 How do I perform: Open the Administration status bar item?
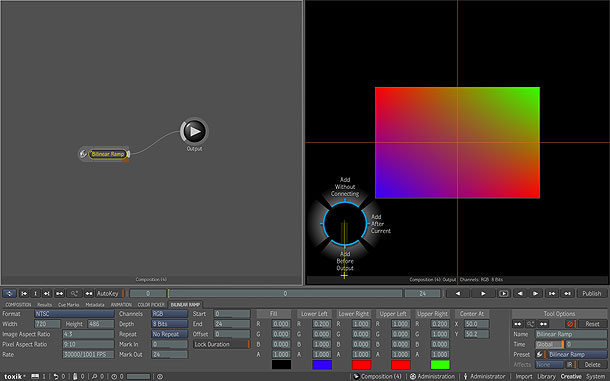pyautogui.click(x=432, y=376)
